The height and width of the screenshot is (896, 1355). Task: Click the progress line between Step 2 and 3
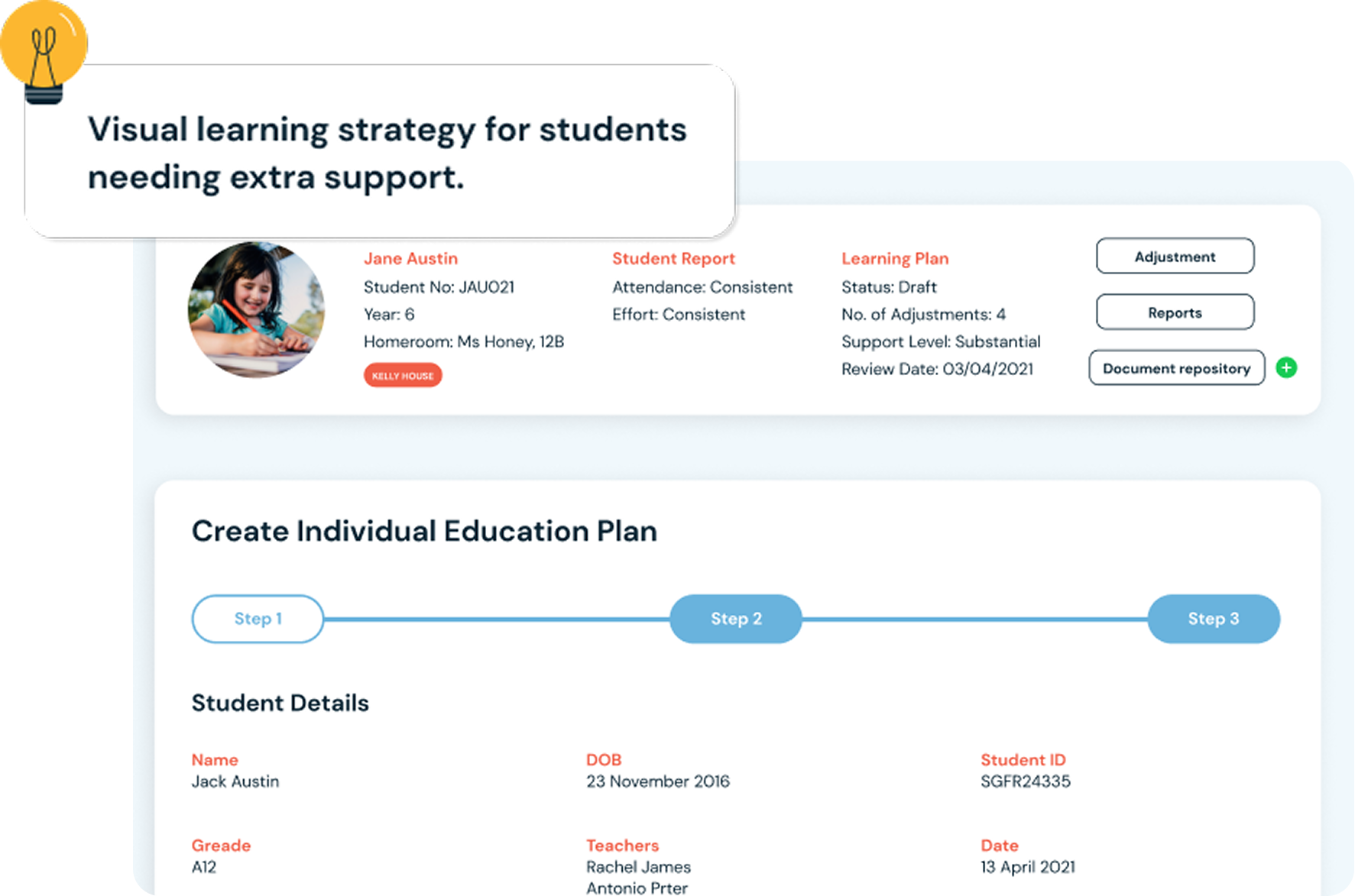[x=975, y=619]
